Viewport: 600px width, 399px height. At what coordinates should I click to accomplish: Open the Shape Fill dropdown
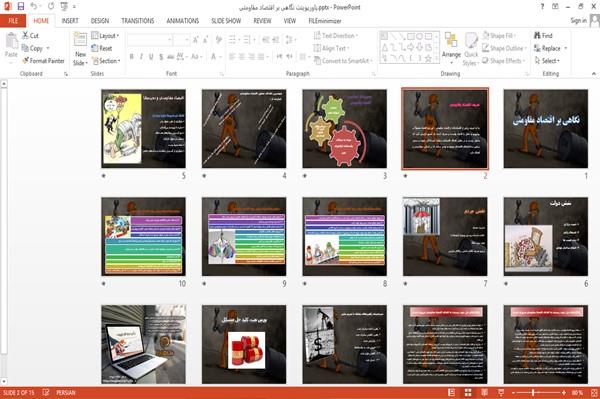tap(499, 36)
